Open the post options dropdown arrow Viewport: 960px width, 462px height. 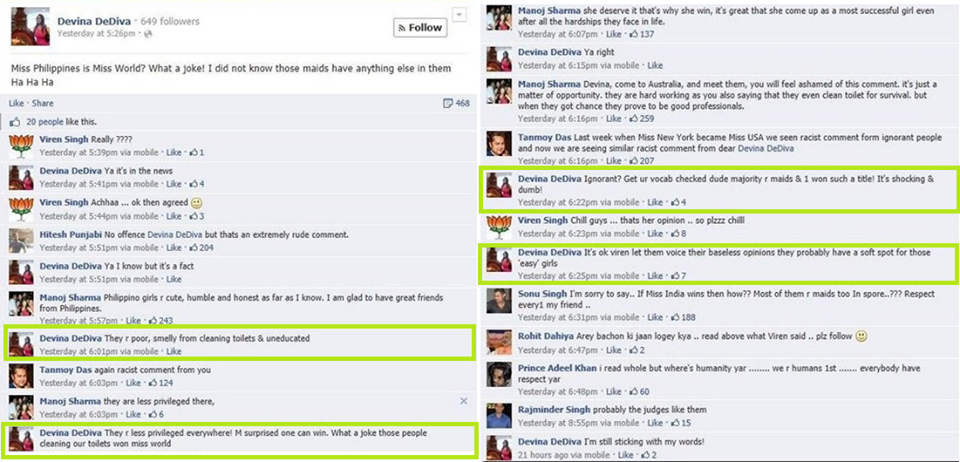coord(459,14)
